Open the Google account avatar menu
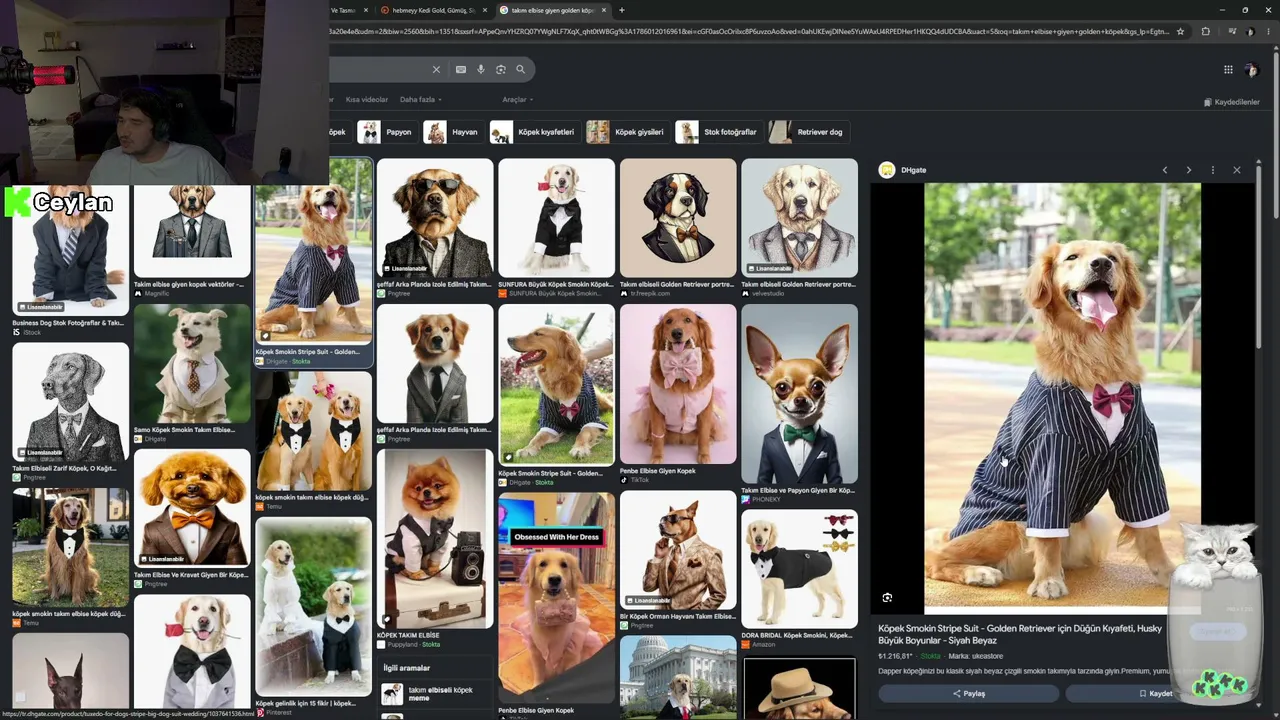The image size is (1280, 720). pyautogui.click(x=1251, y=69)
